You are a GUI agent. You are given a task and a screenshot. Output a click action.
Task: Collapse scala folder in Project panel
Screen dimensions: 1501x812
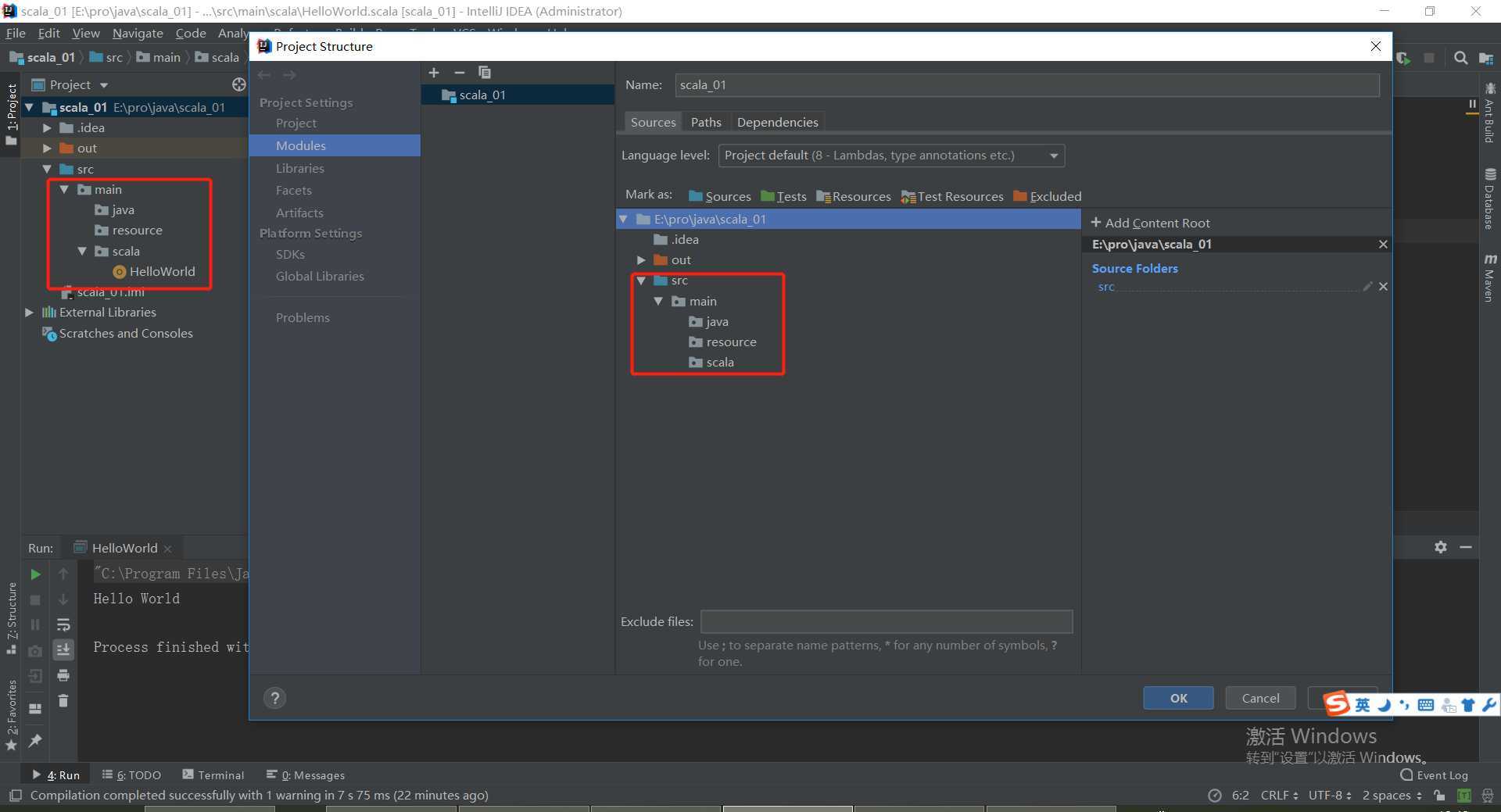pyautogui.click(x=82, y=251)
